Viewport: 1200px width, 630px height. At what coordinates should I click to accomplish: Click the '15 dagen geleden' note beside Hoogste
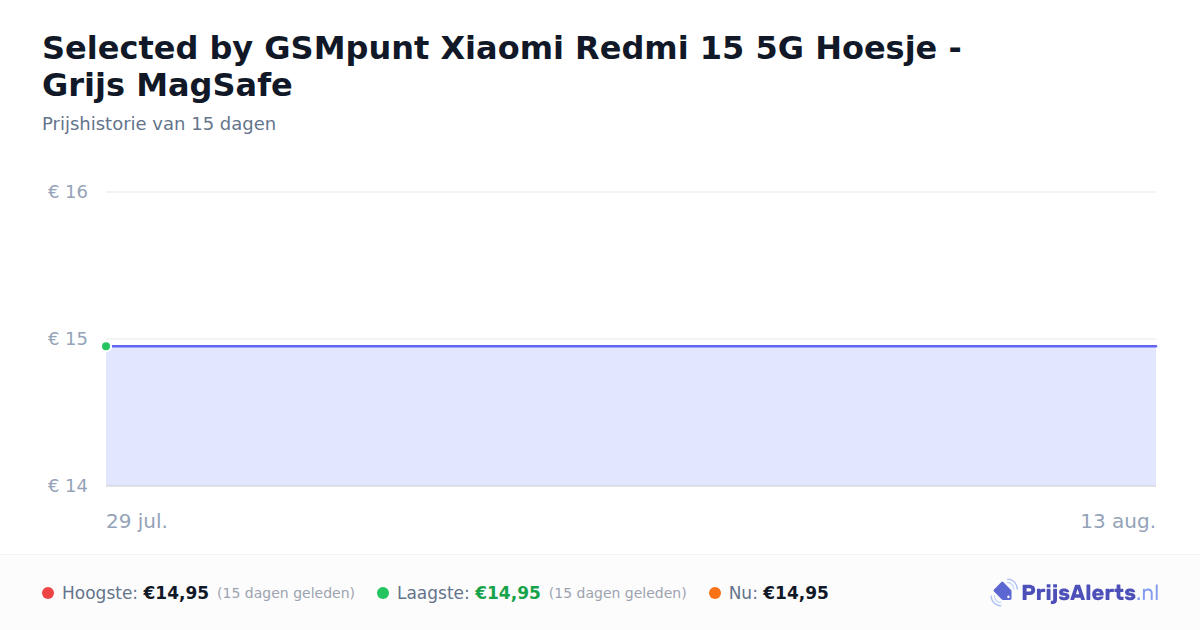point(286,593)
